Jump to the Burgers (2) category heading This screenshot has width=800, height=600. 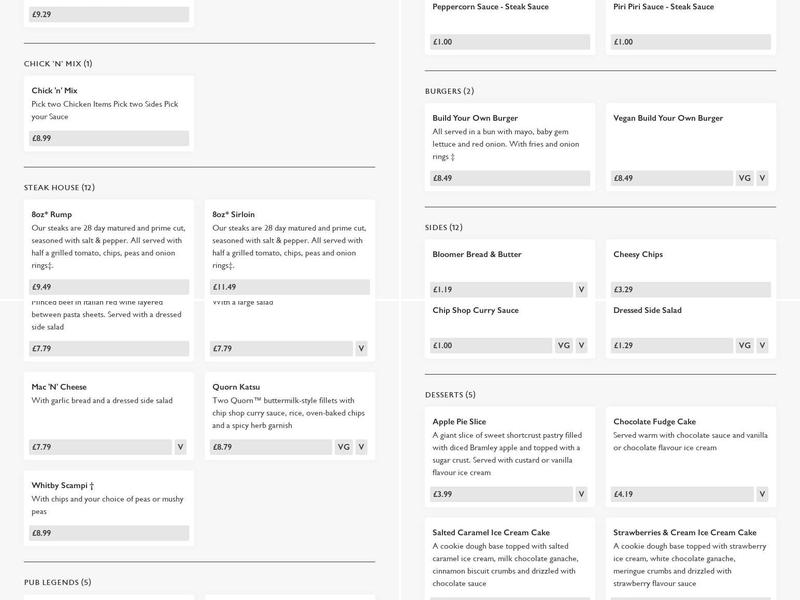[x=449, y=92]
